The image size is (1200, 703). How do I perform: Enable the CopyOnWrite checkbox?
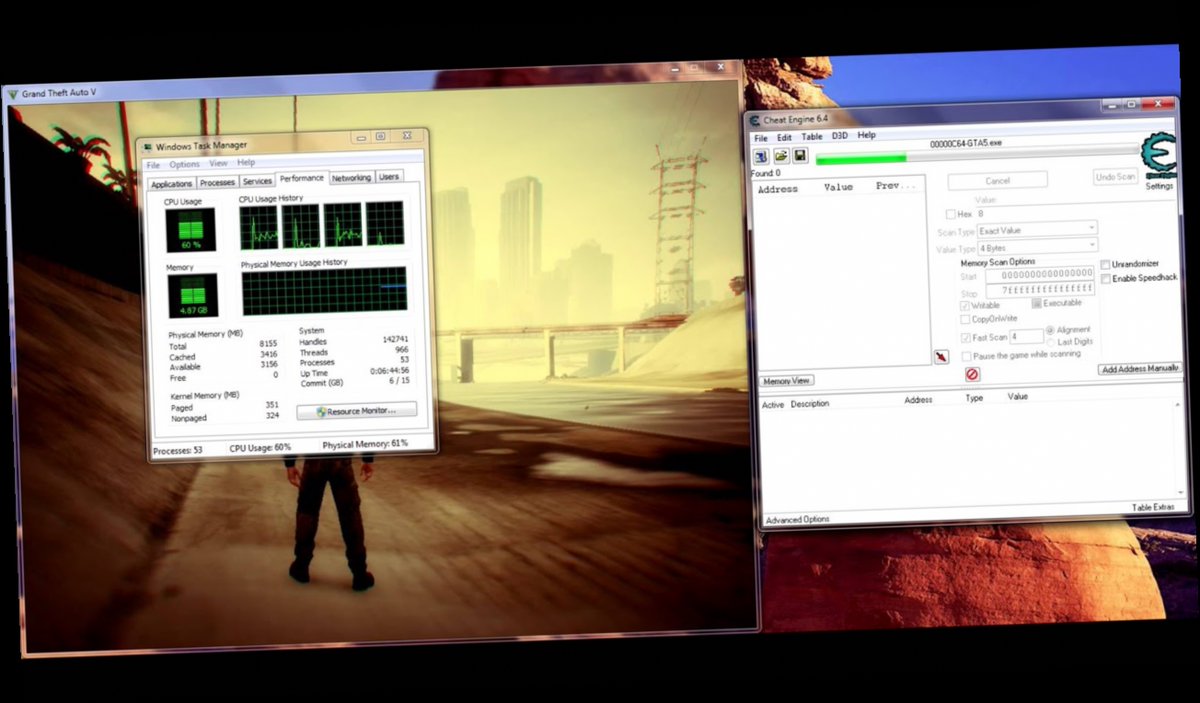point(965,320)
